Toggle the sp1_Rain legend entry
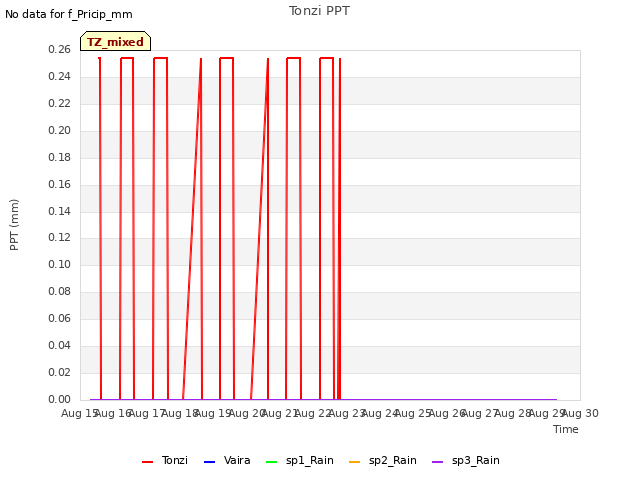 tap(300, 460)
